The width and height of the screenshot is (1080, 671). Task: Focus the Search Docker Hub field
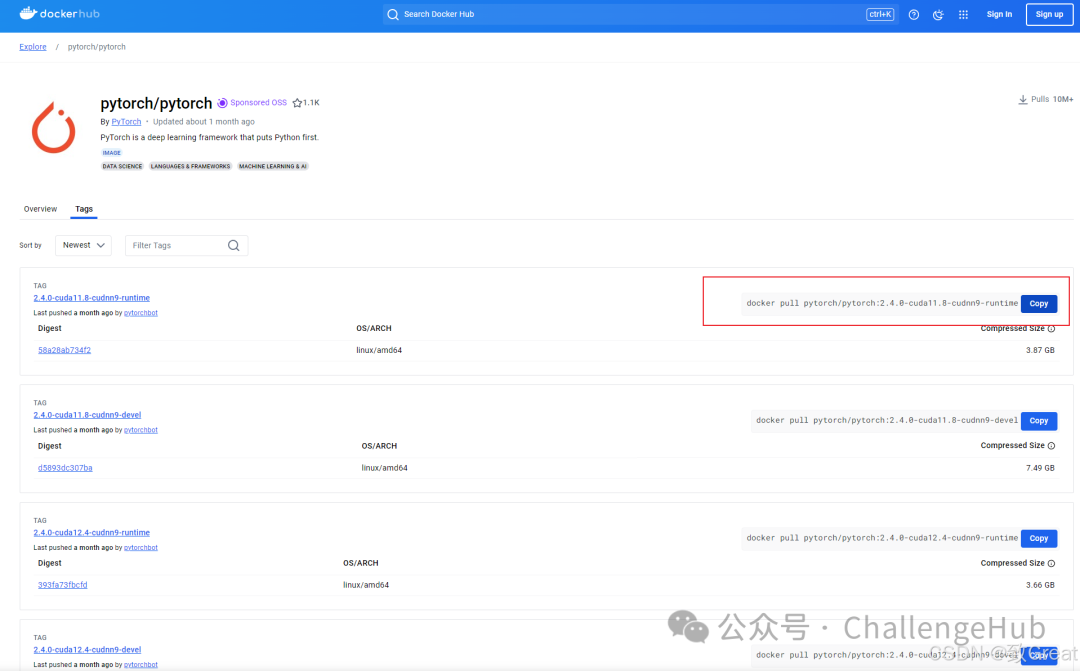click(x=639, y=14)
